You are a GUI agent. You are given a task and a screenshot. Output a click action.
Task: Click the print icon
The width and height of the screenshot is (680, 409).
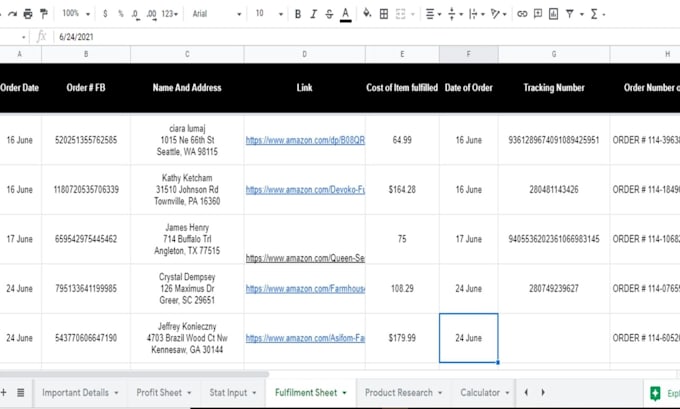pos(28,14)
